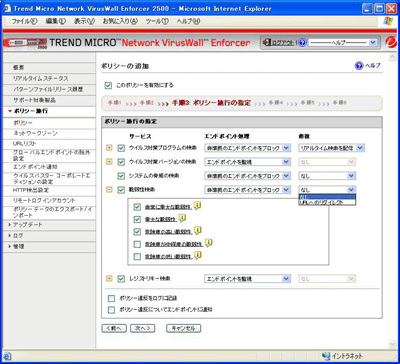Expand アップデート section in sidebar
Image resolution: width=400 pixels, height=364 pixels.
click(x=25, y=225)
